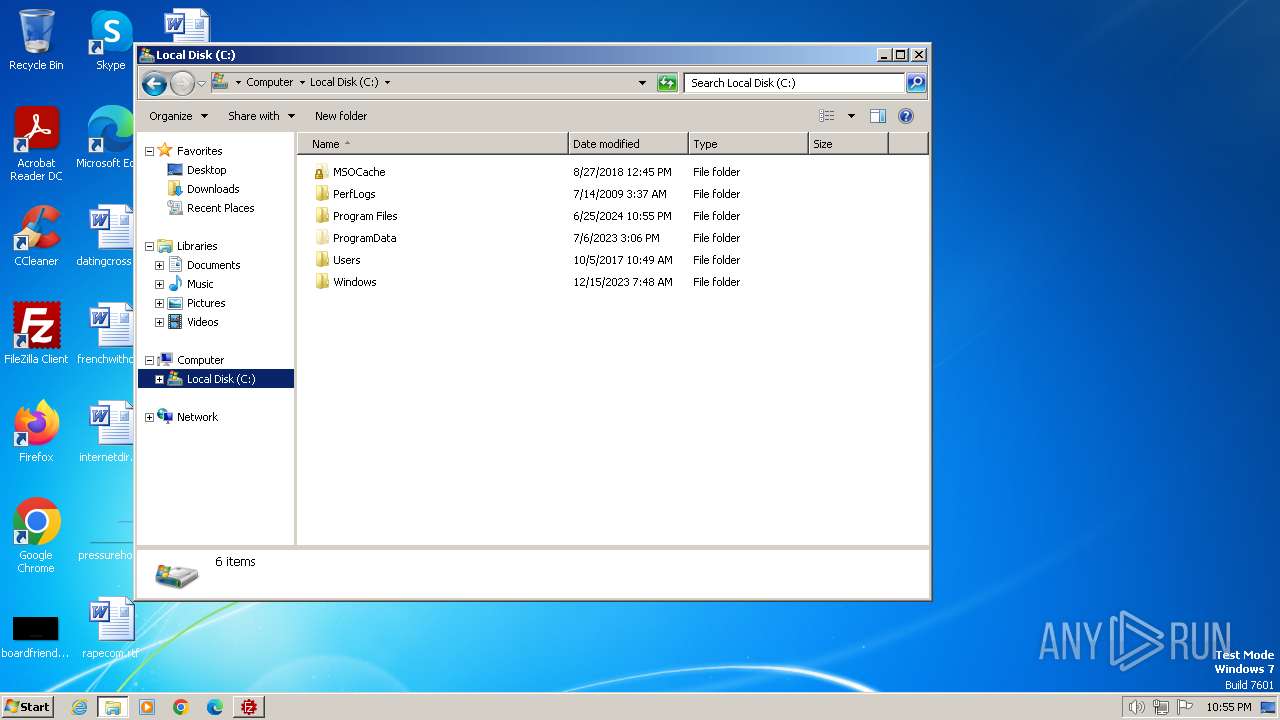This screenshot has width=1280, height=720.
Task: Collapse the Libraries tree section
Action: [x=149, y=246]
